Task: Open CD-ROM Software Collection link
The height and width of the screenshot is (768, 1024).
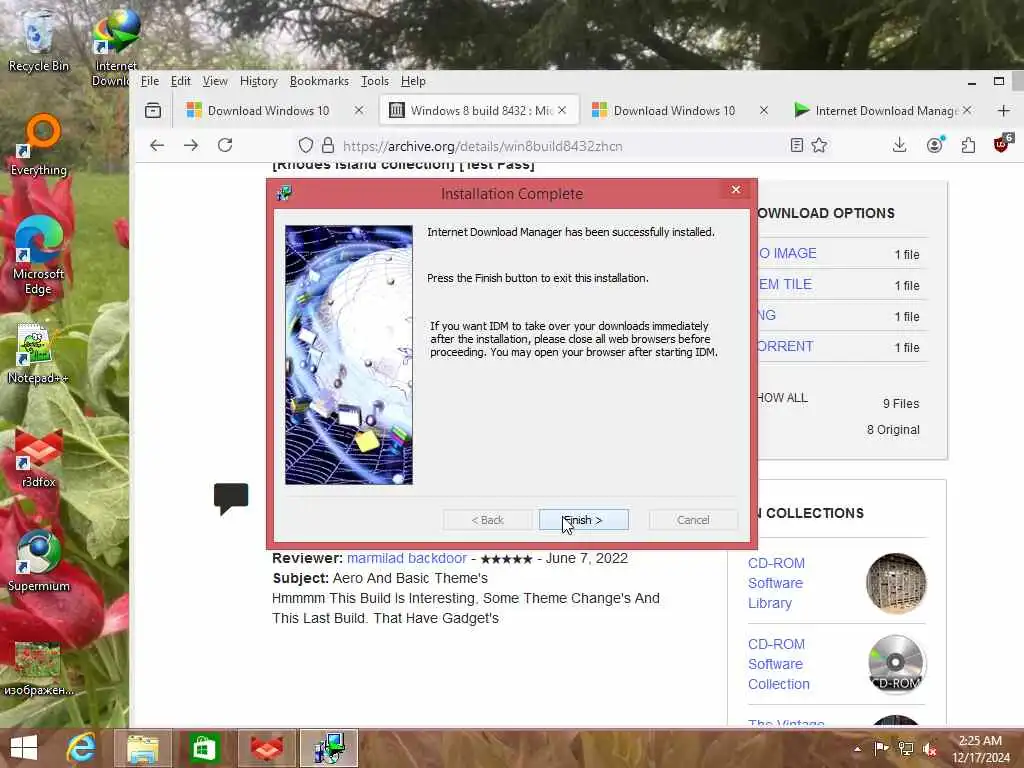Action: [x=778, y=664]
